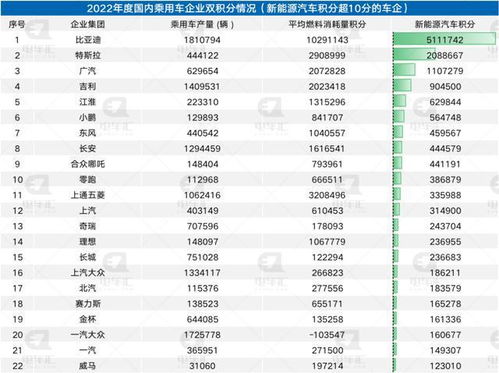Click row number 12 for 上汽
The height and width of the screenshot is (373, 499).
[x=17, y=211]
